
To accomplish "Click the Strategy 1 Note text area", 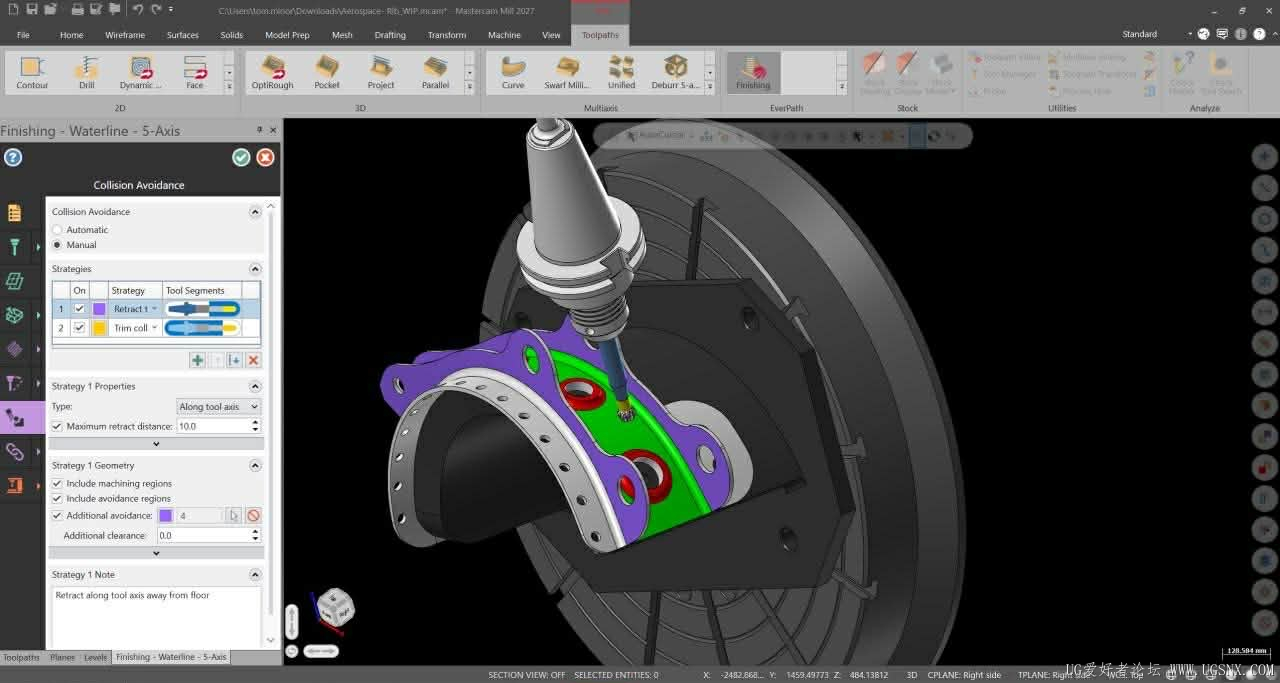I will point(157,616).
